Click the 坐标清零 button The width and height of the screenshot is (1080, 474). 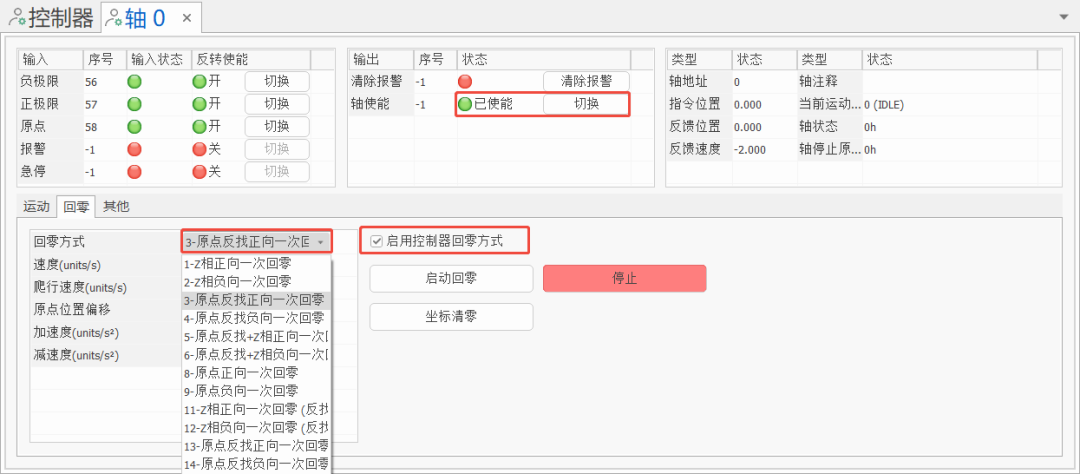(x=451, y=317)
